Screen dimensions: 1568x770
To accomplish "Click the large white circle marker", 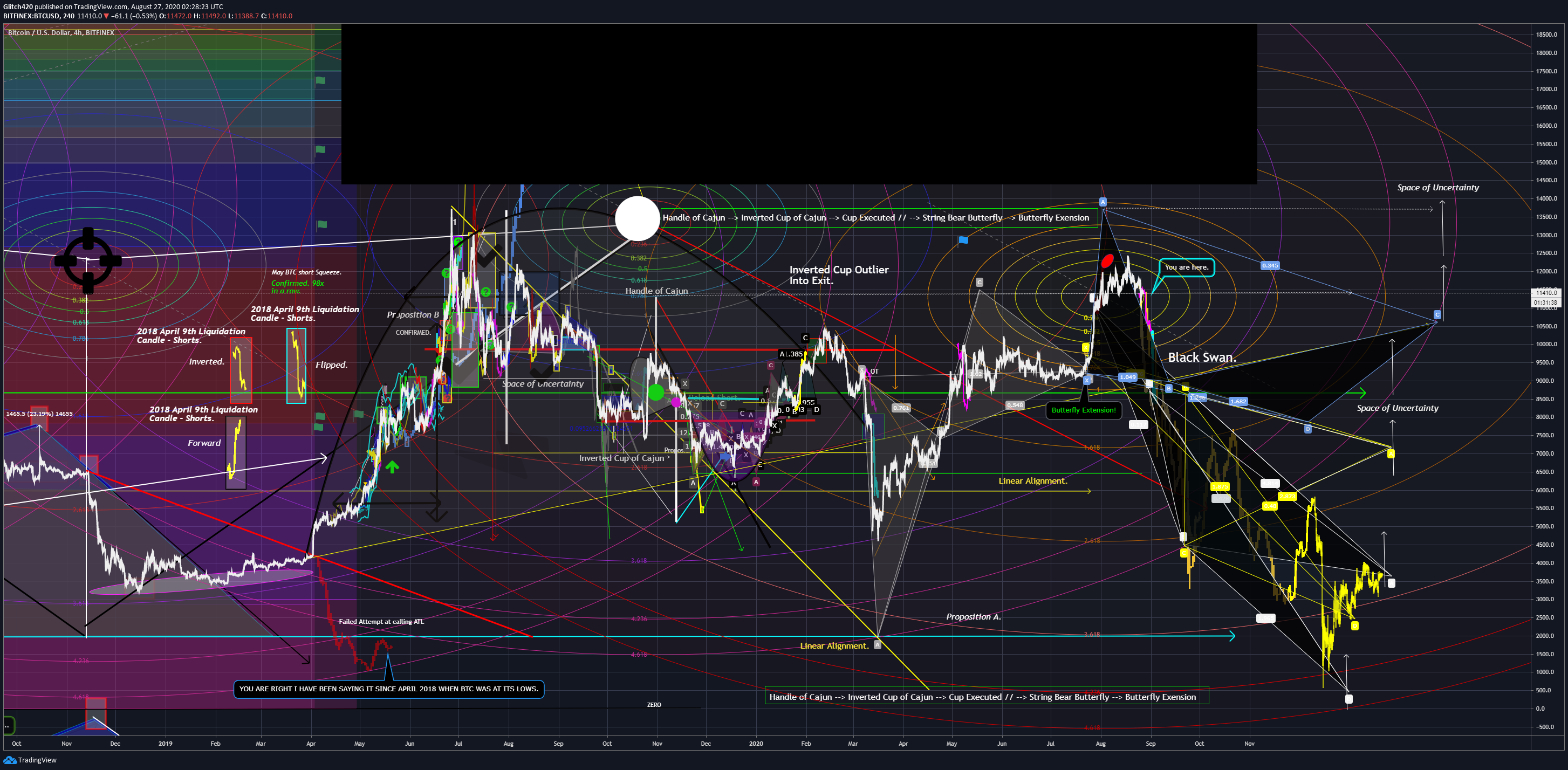I will click(638, 218).
